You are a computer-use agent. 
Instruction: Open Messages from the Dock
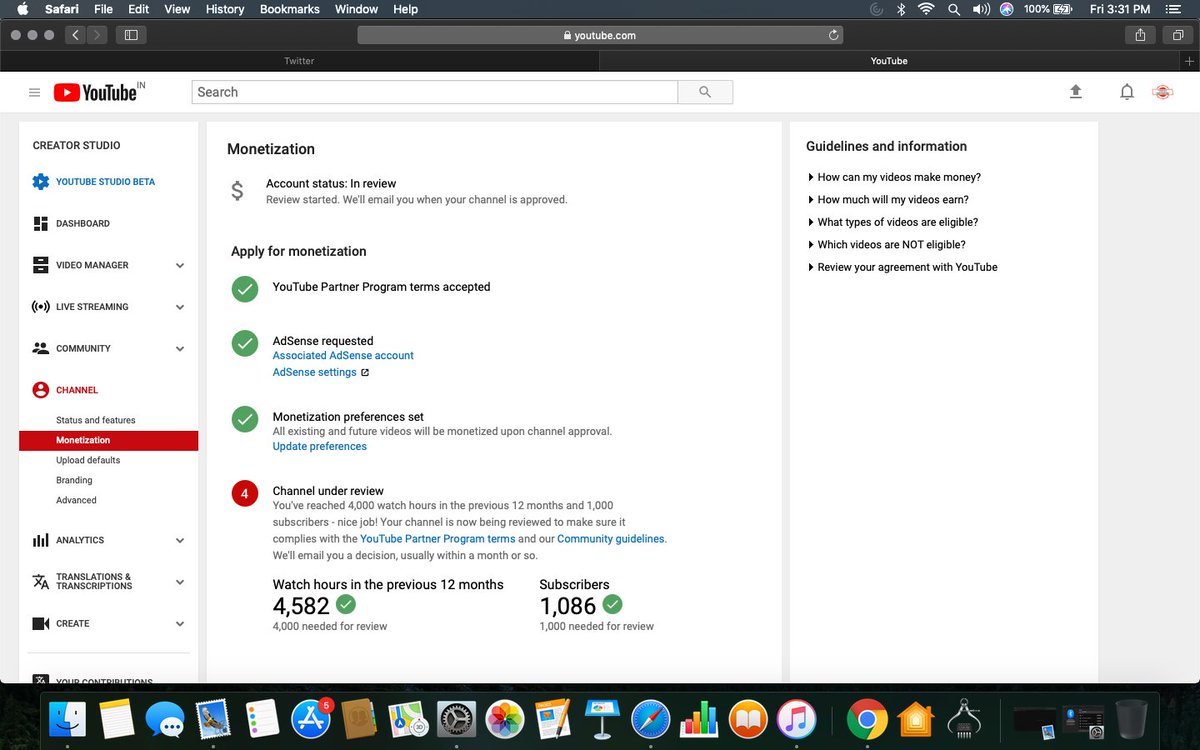[165, 718]
